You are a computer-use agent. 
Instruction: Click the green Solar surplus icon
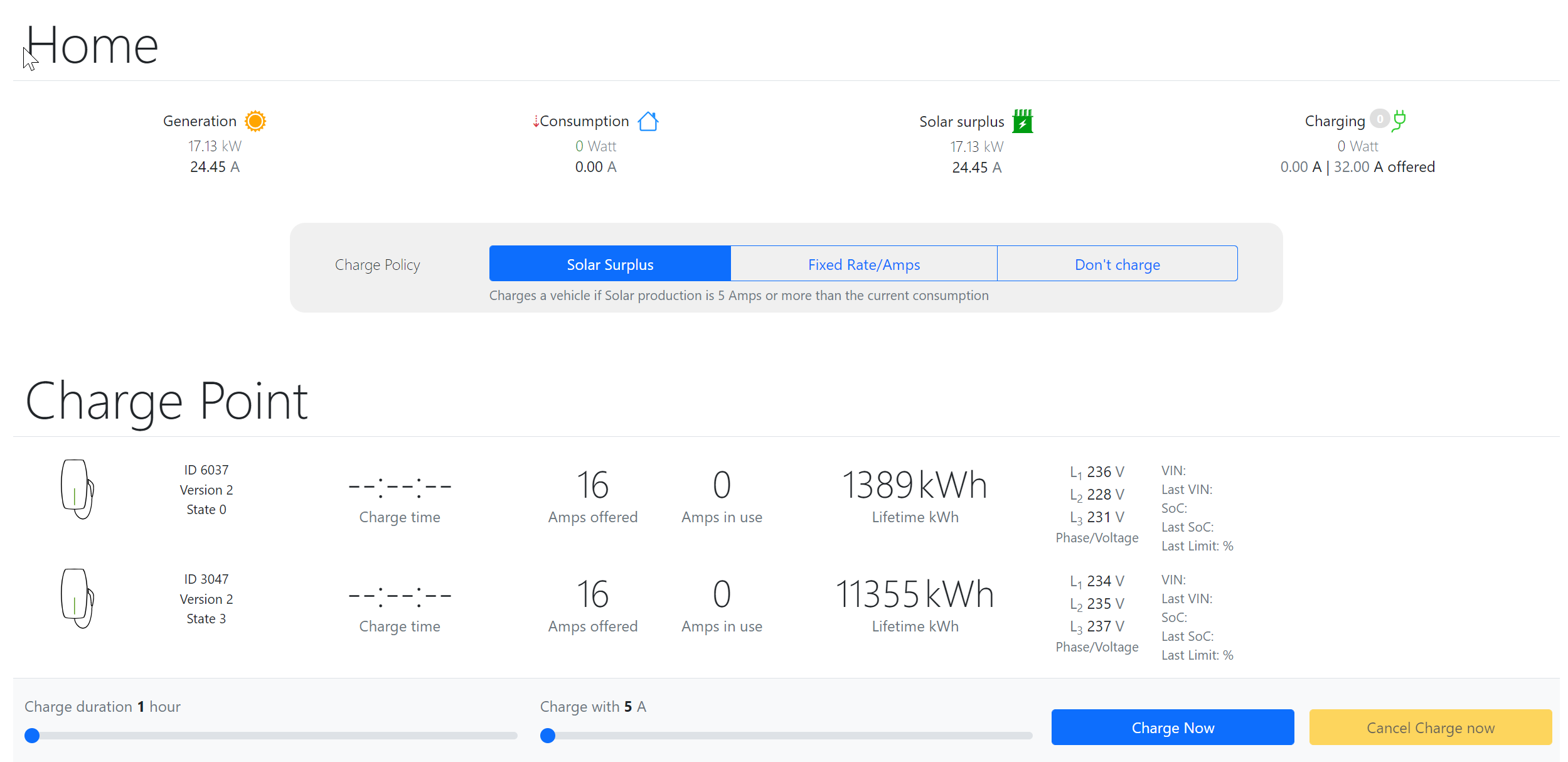point(1022,121)
